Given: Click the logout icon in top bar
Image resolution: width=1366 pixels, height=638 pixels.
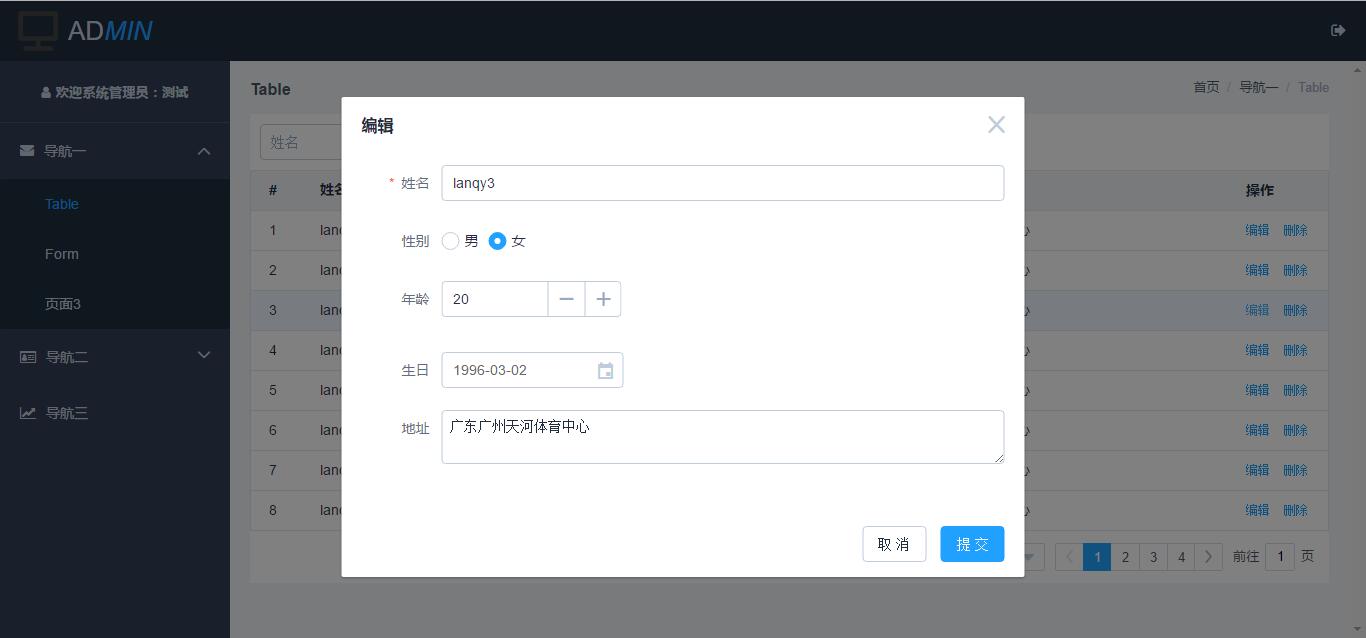Looking at the screenshot, I should pos(1338,30).
